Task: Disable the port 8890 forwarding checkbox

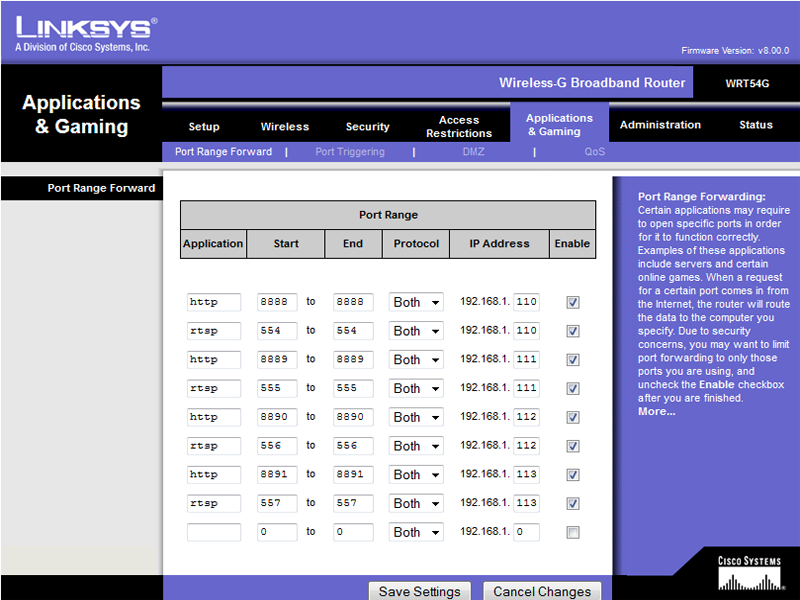Action: tap(573, 417)
